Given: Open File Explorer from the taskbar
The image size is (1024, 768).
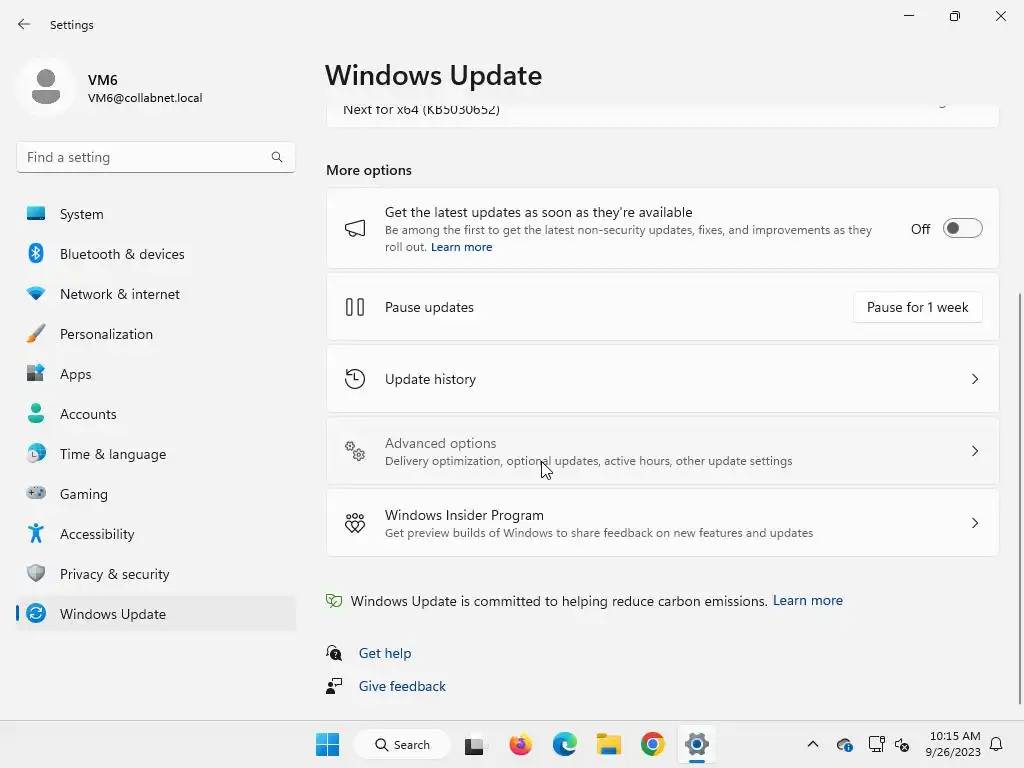Looking at the screenshot, I should [x=609, y=744].
